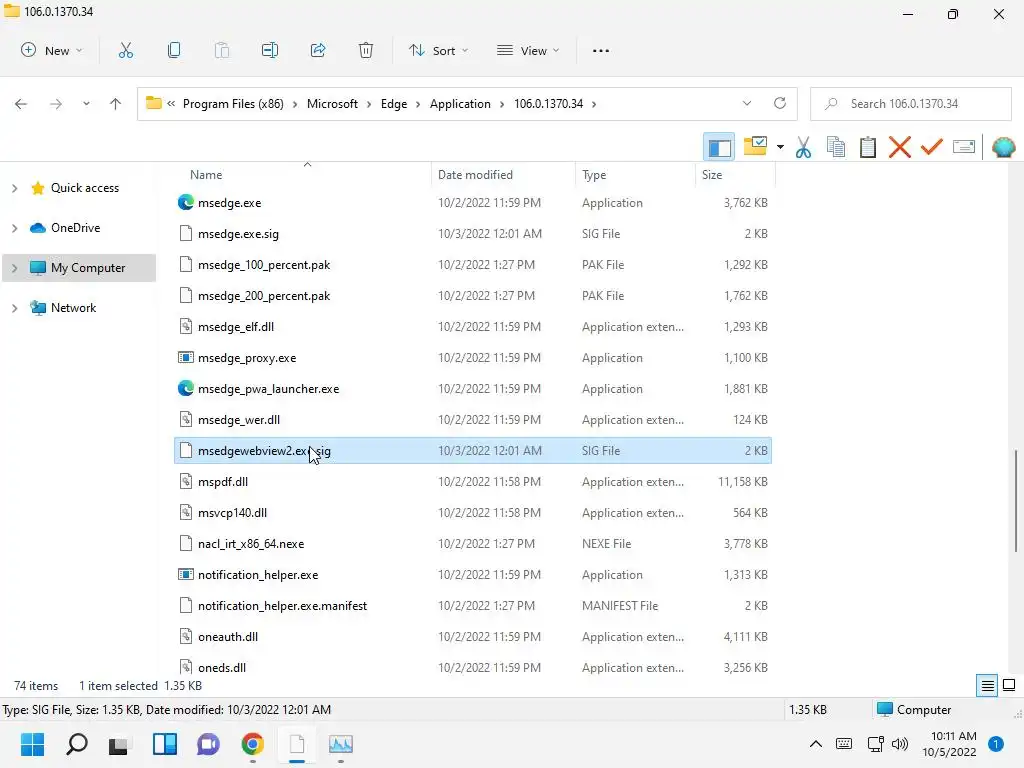
Task: Expand Network tree node
Action: coord(14,308)
